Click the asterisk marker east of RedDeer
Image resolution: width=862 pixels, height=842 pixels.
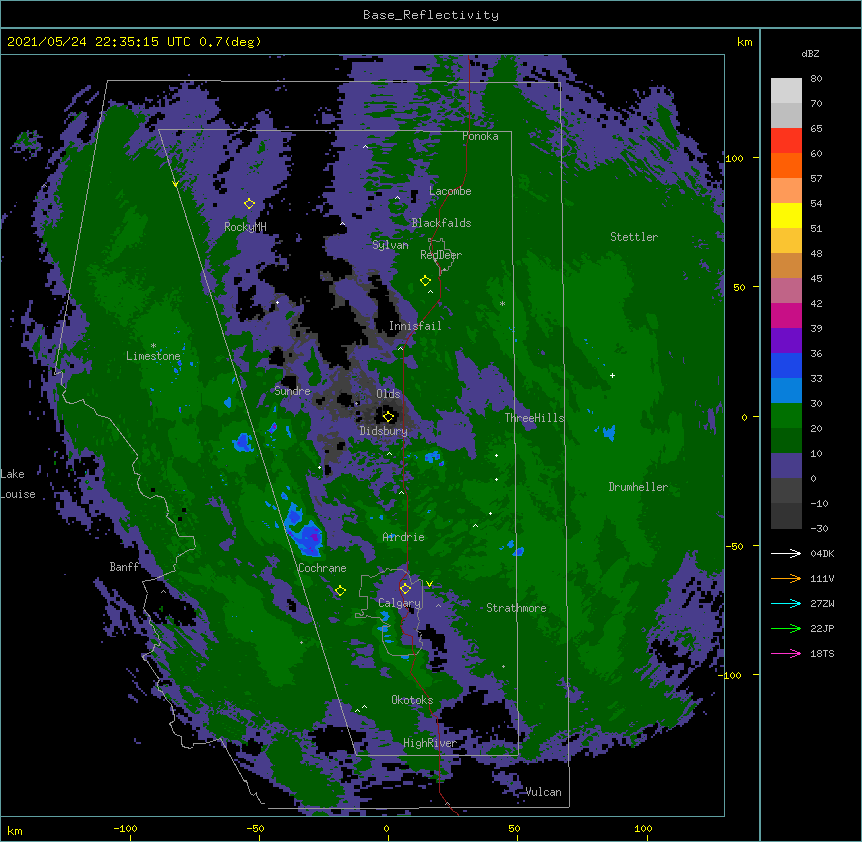point(502,304)
